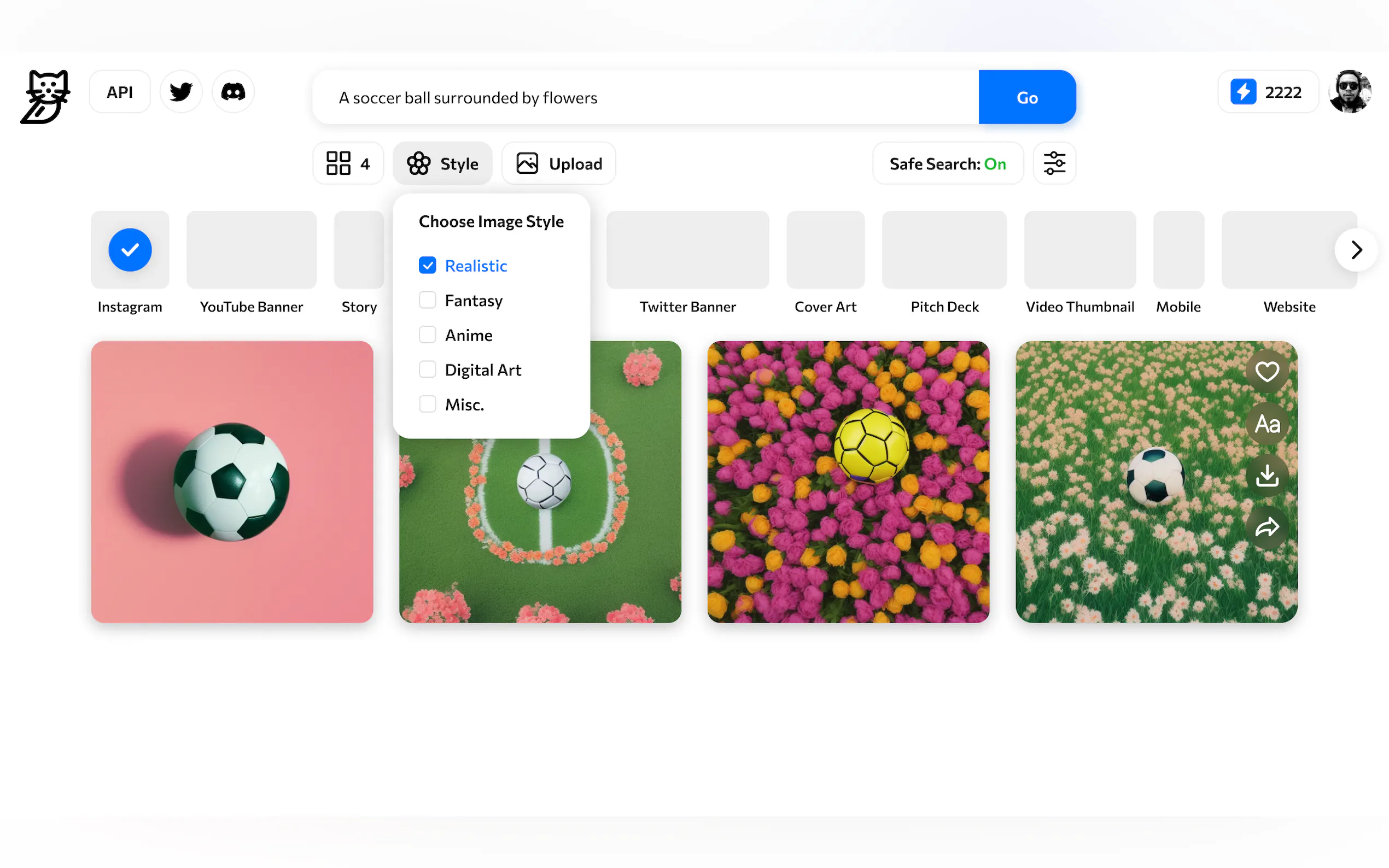Open the Discord icon link

[233, 92]
